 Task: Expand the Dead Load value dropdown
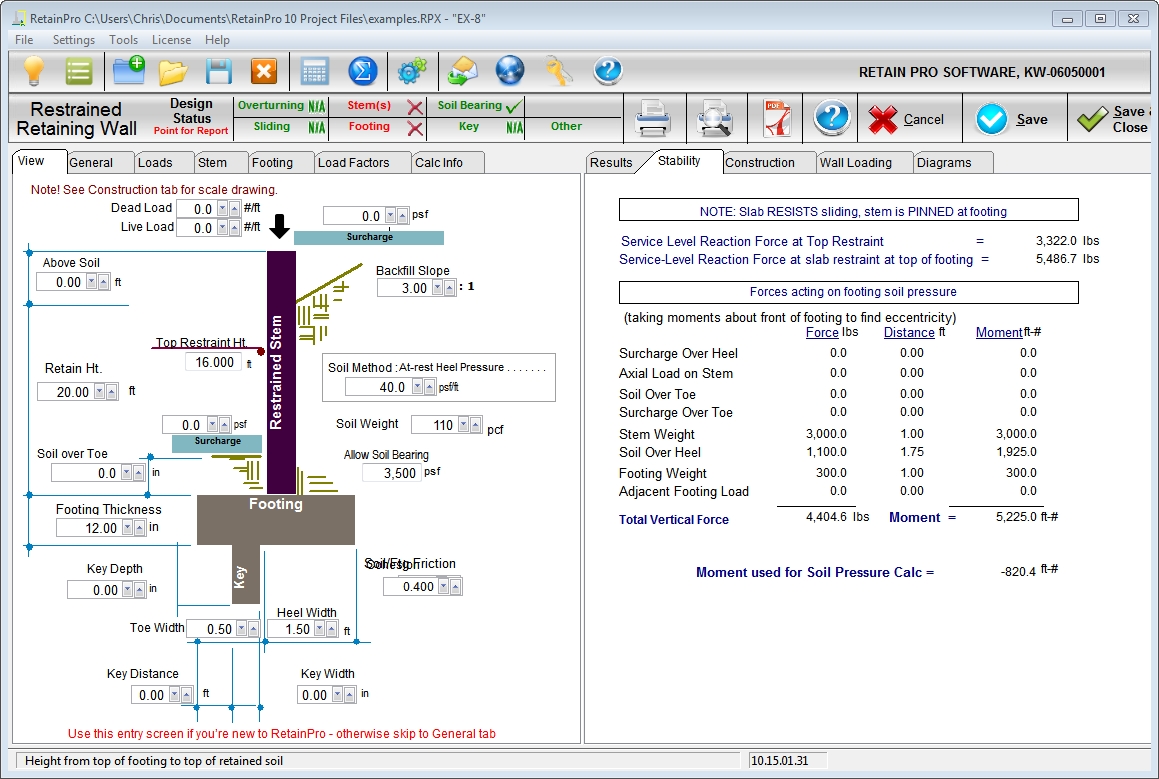222,209
